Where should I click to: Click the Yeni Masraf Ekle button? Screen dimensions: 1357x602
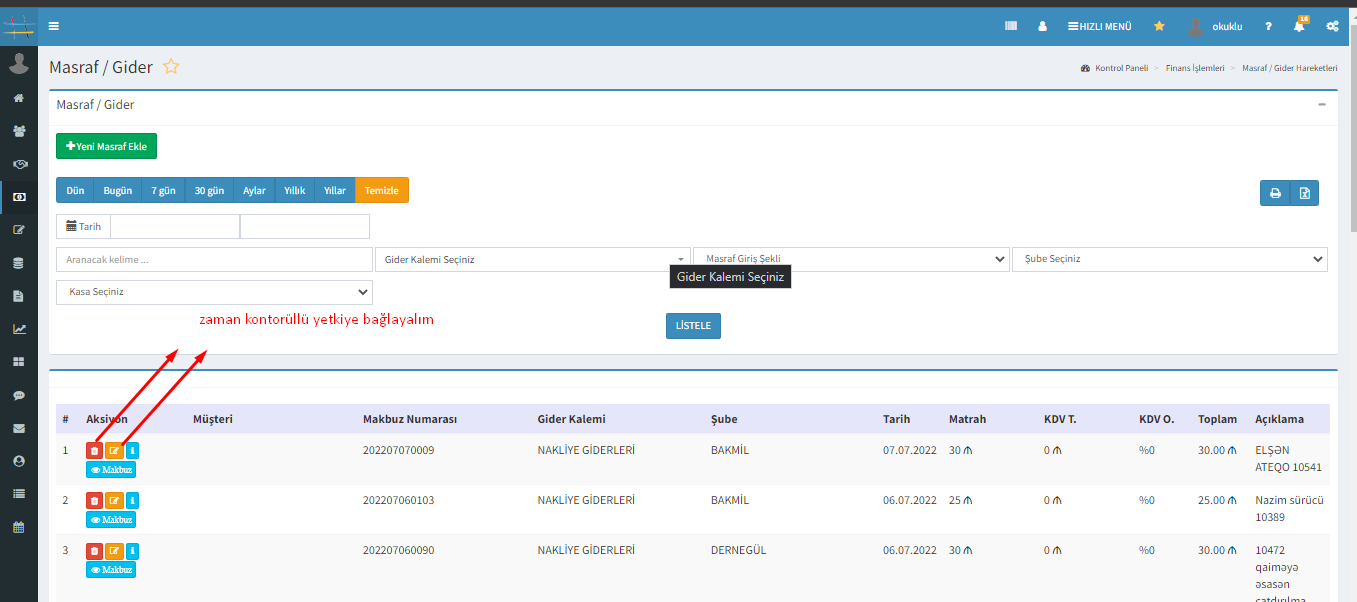(106, 146)
